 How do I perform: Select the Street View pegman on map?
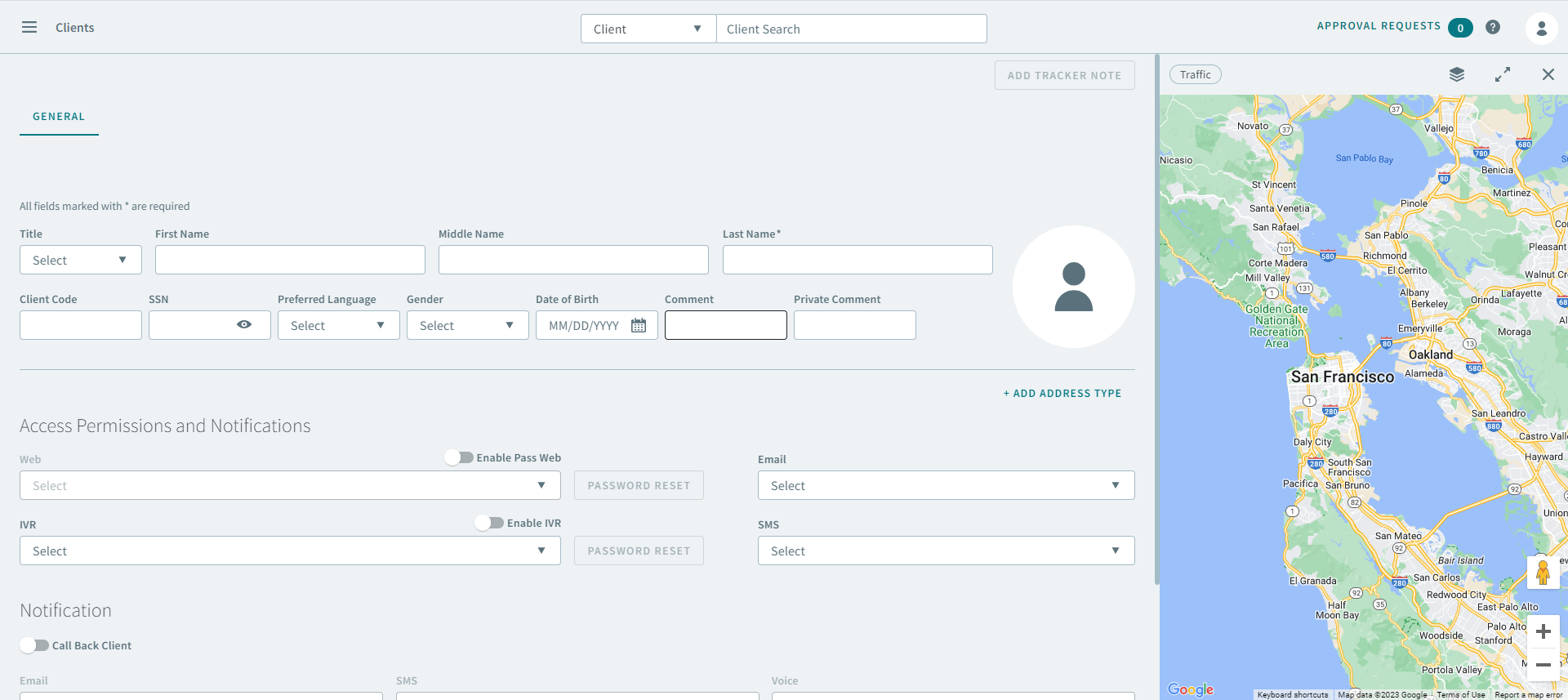click(x=1543, y=573)
